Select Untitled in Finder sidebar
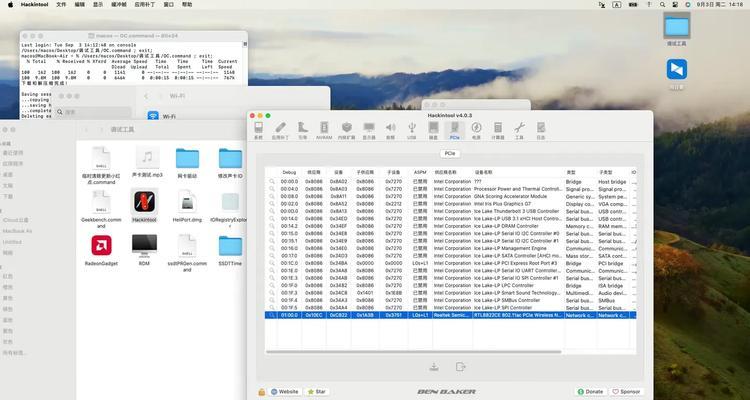The image size is (750, 400). pyautogui.click(x=12, y=242)
